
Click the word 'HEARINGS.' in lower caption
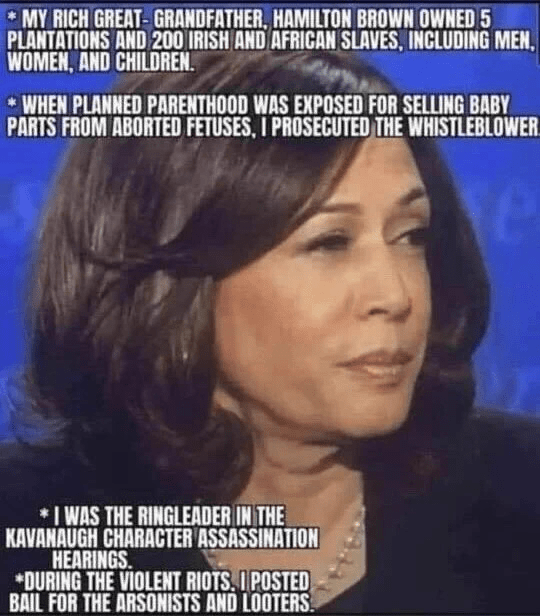click(x=91, y=560)
